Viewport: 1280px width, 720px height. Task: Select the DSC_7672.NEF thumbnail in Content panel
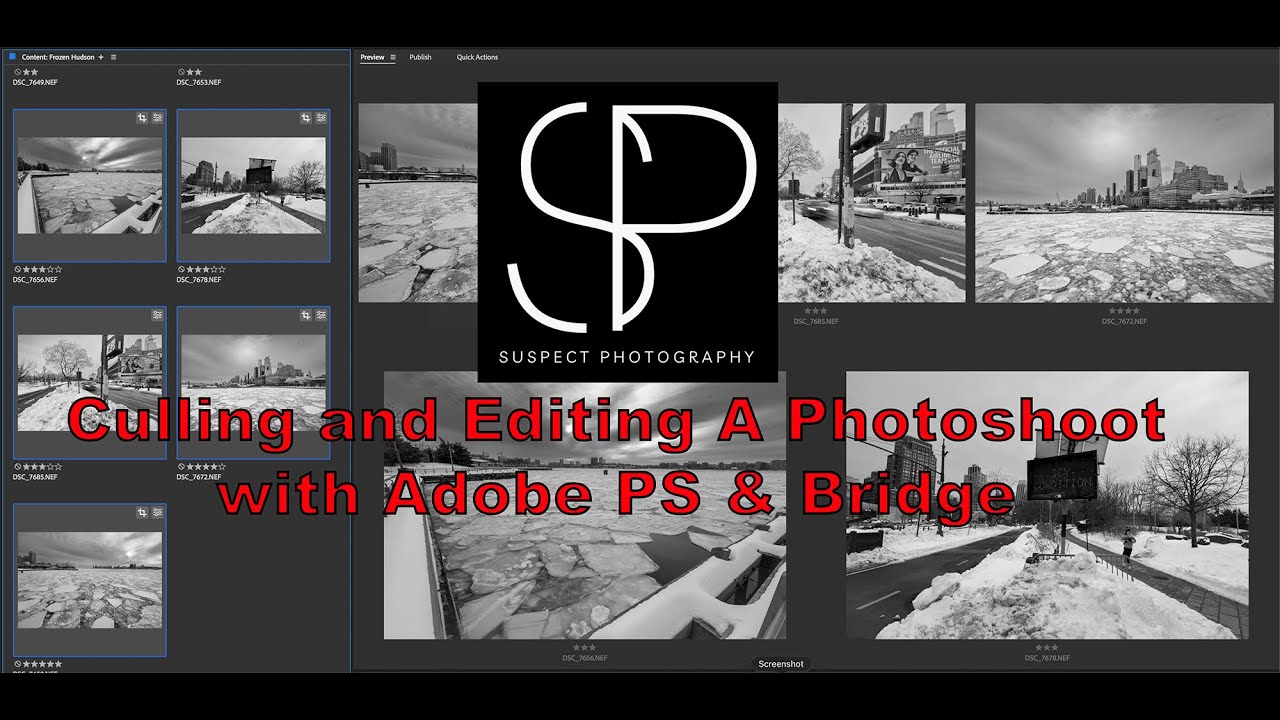tap(253, 383)
